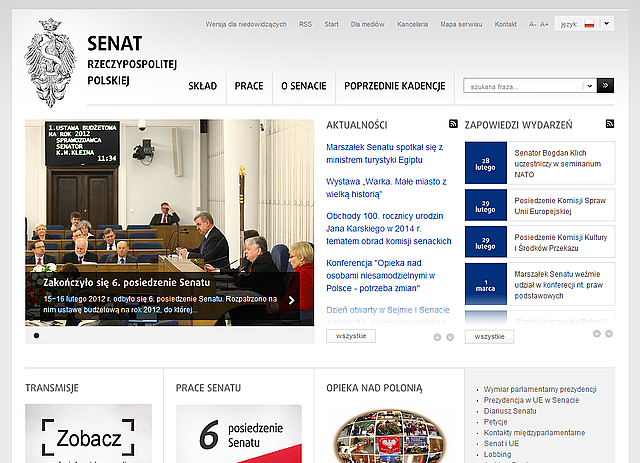Open the language dropdown arrow
Screen dimensions: 640x463
[x=607, y=24]
